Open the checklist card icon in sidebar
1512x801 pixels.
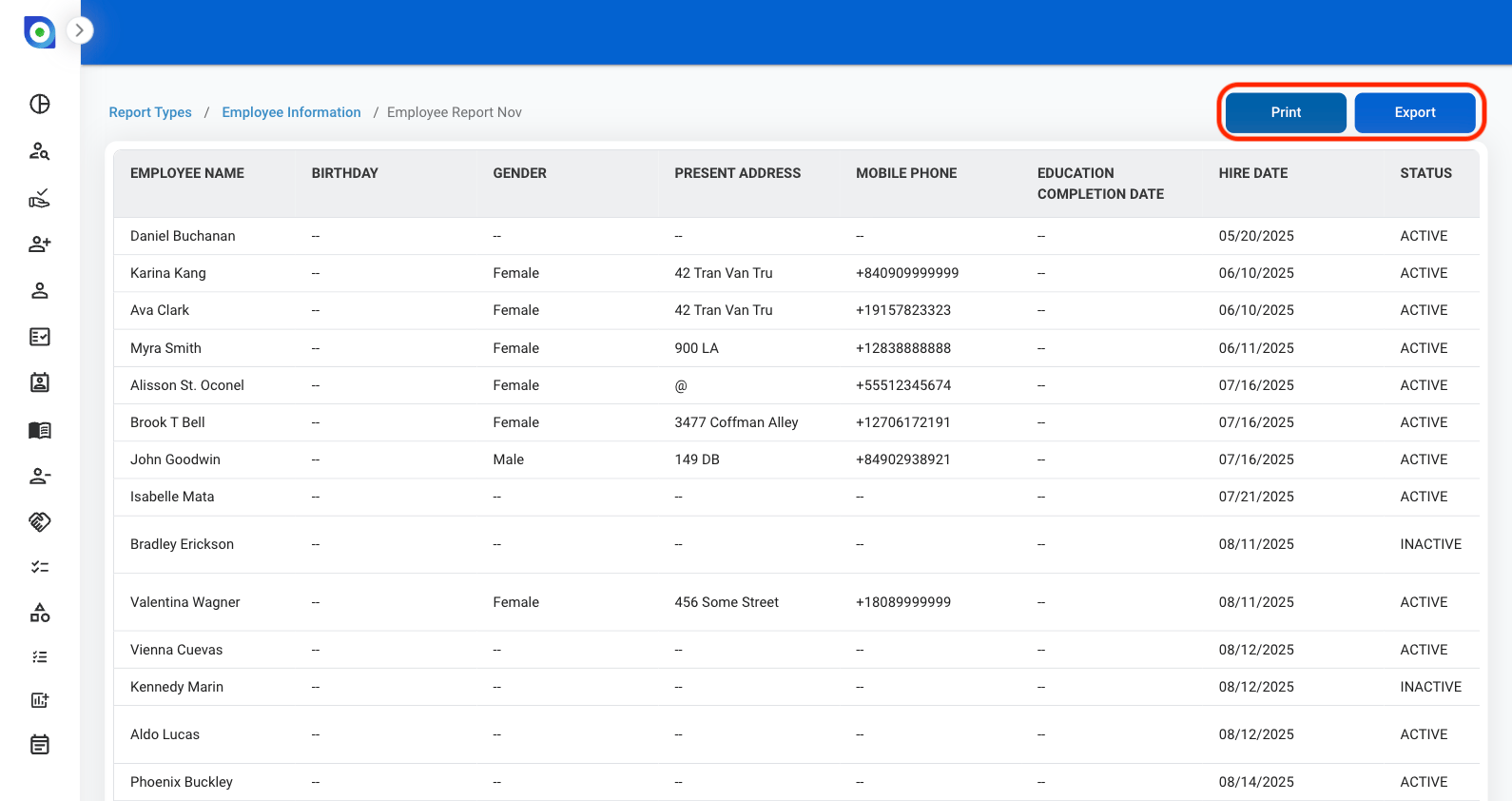(40, 337)
